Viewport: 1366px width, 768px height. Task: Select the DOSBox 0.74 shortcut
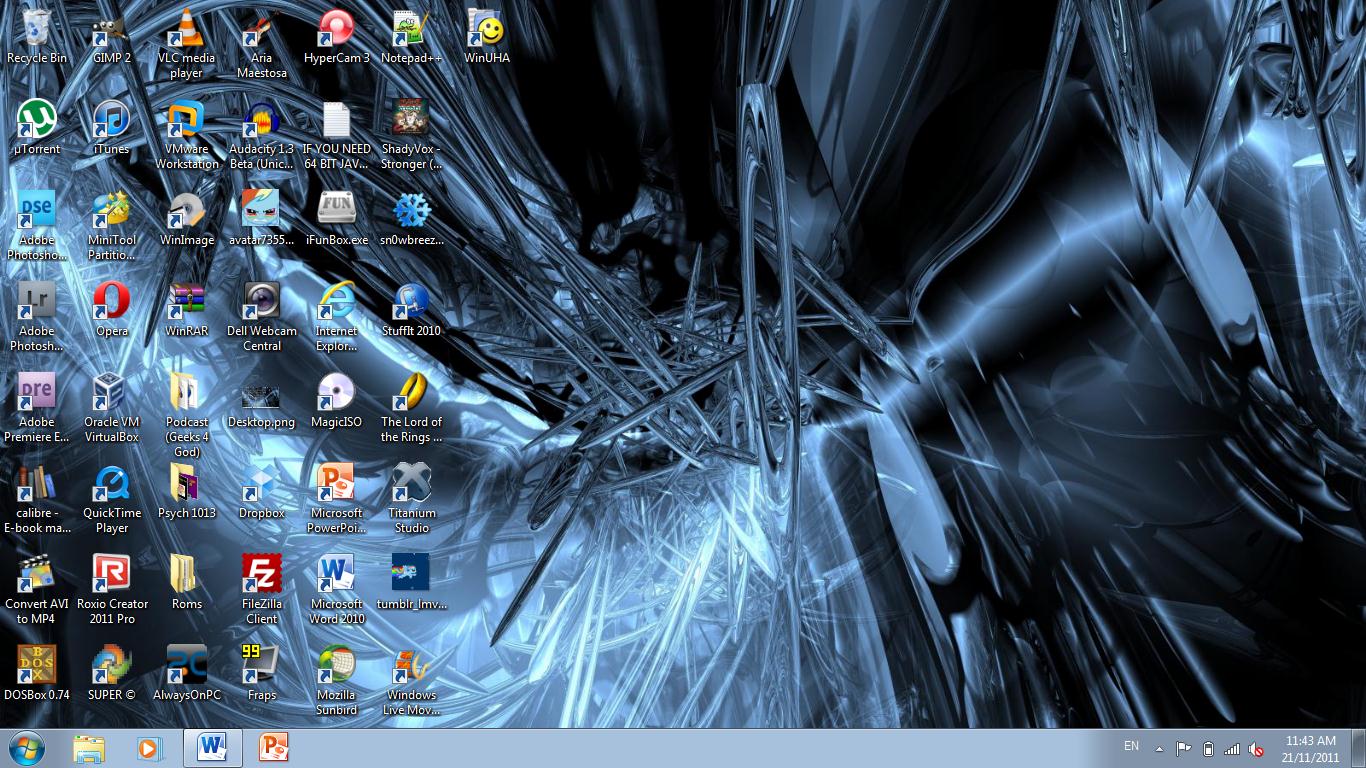pyautogui.click(x=37, y=667)
